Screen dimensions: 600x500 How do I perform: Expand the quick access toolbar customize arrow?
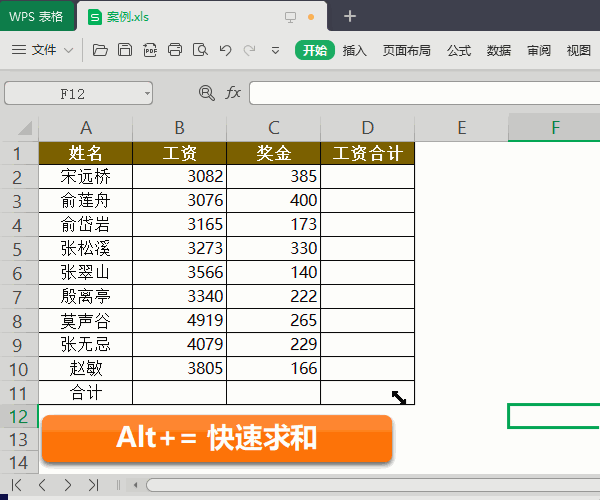pyautogui.click(x=275, y=50)
